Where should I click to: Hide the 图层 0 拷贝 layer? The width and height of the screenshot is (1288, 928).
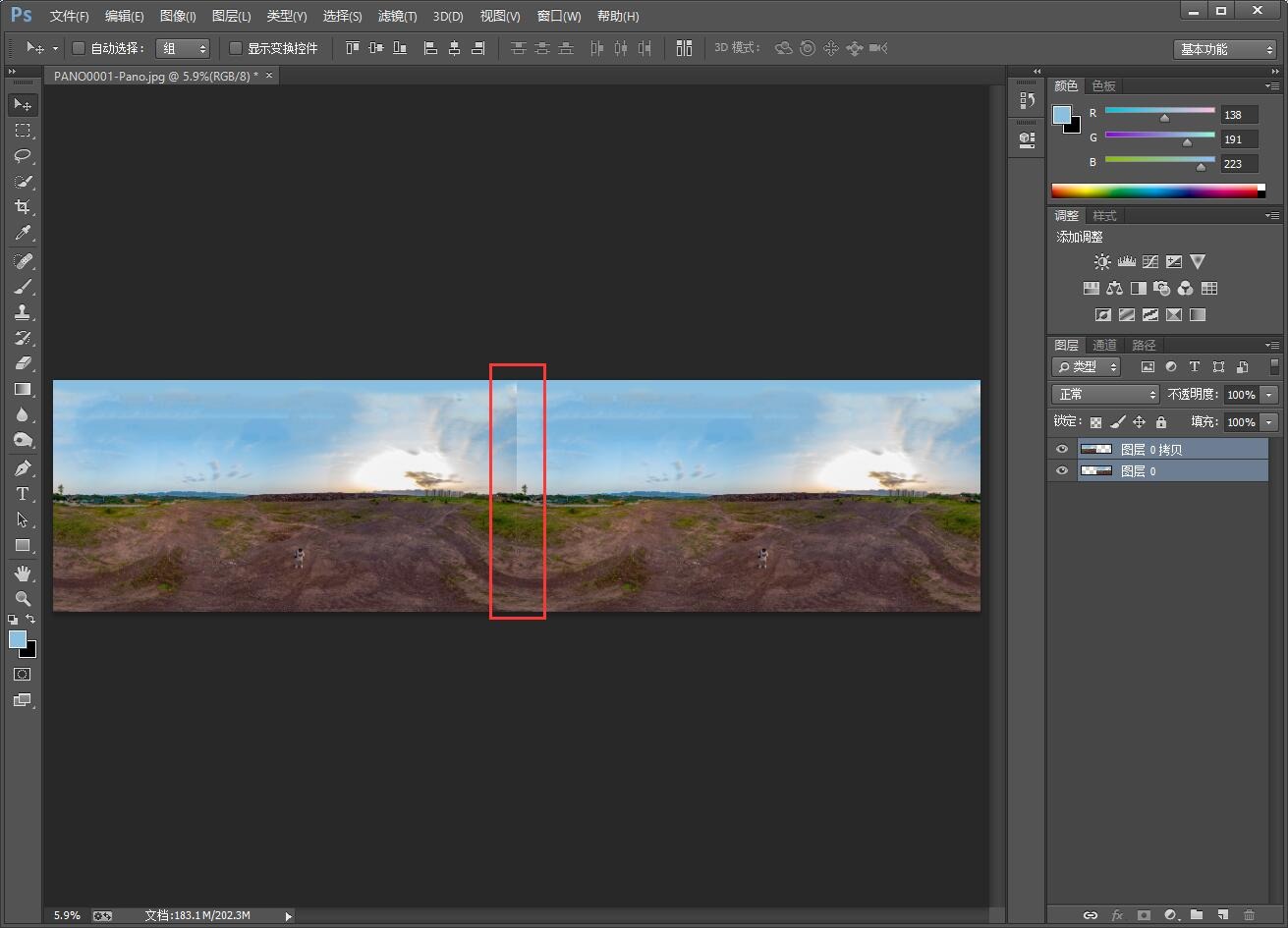click(x=1062, y=449)
